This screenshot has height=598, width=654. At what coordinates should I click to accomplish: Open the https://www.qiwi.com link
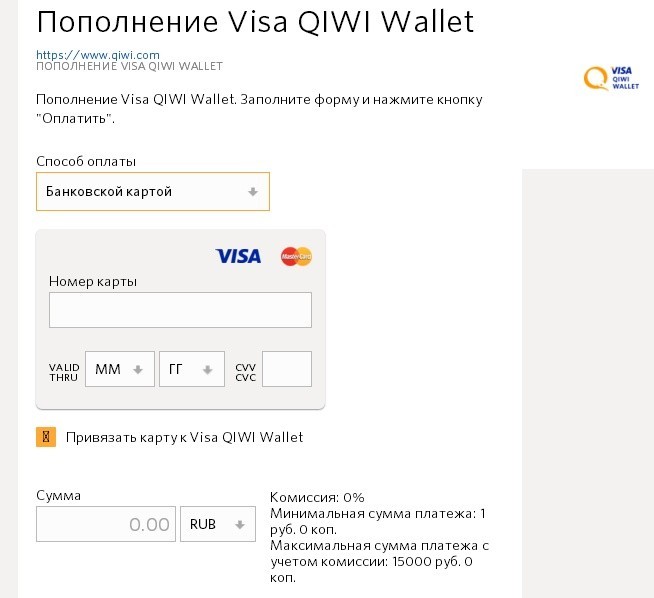(98, 55)
